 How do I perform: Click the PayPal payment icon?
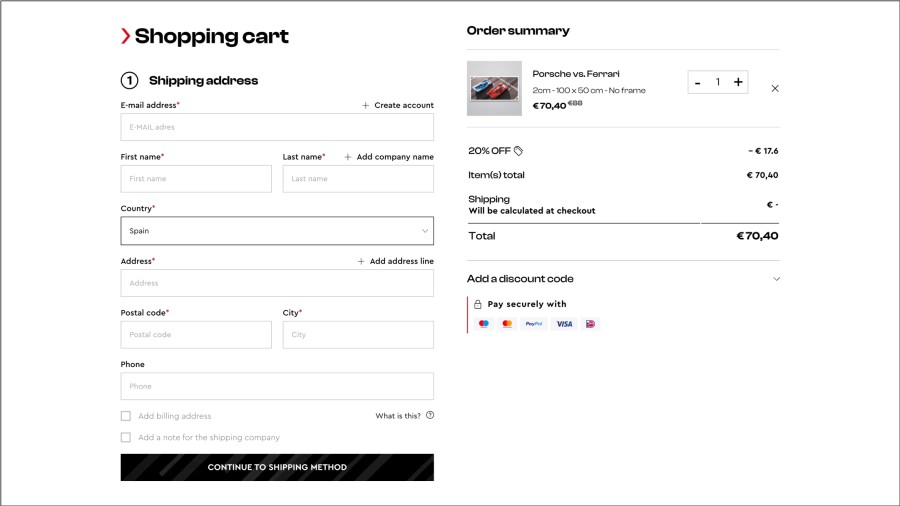click(533, 324)
